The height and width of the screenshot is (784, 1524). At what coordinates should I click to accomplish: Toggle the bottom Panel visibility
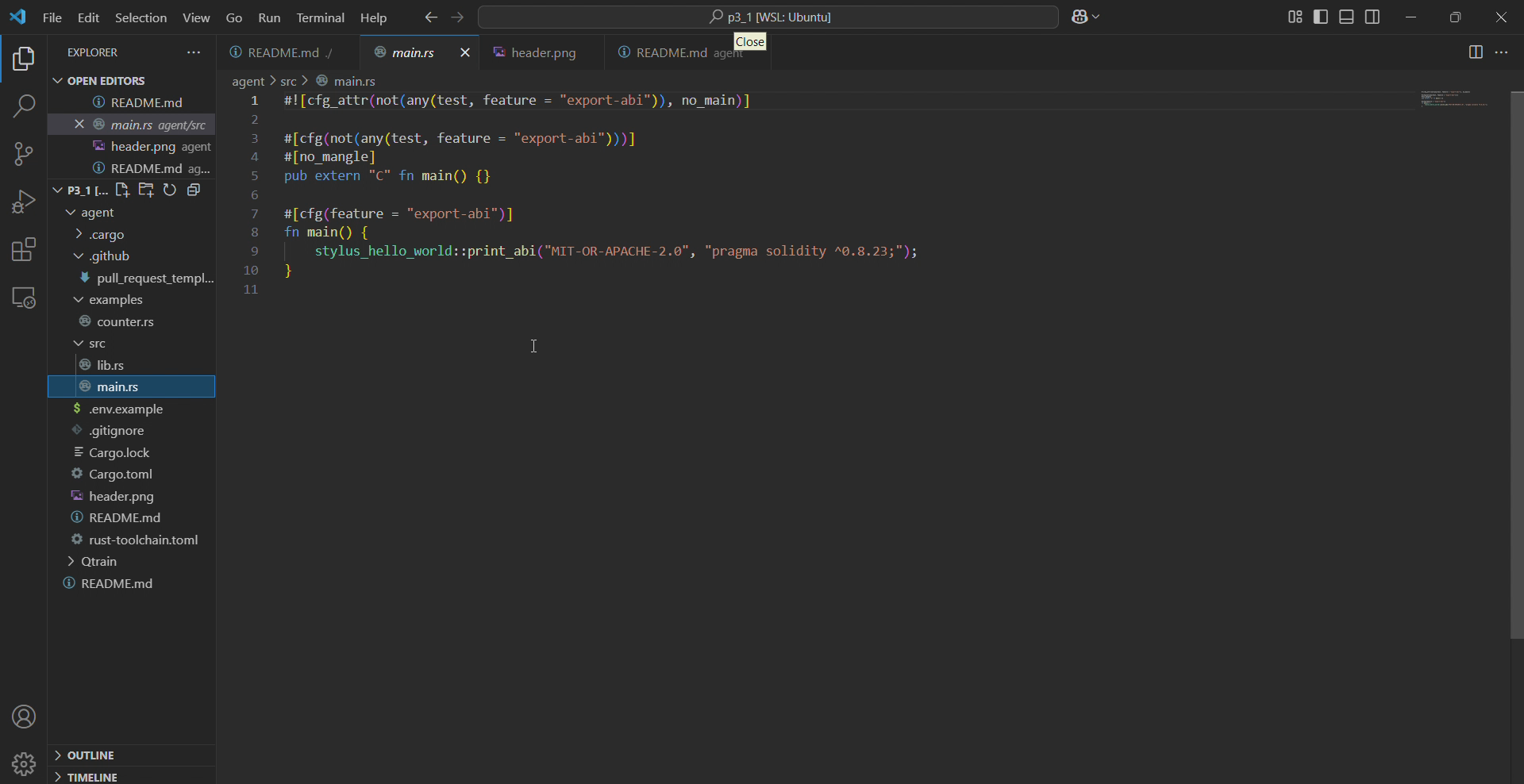(x=1346, y=17)
